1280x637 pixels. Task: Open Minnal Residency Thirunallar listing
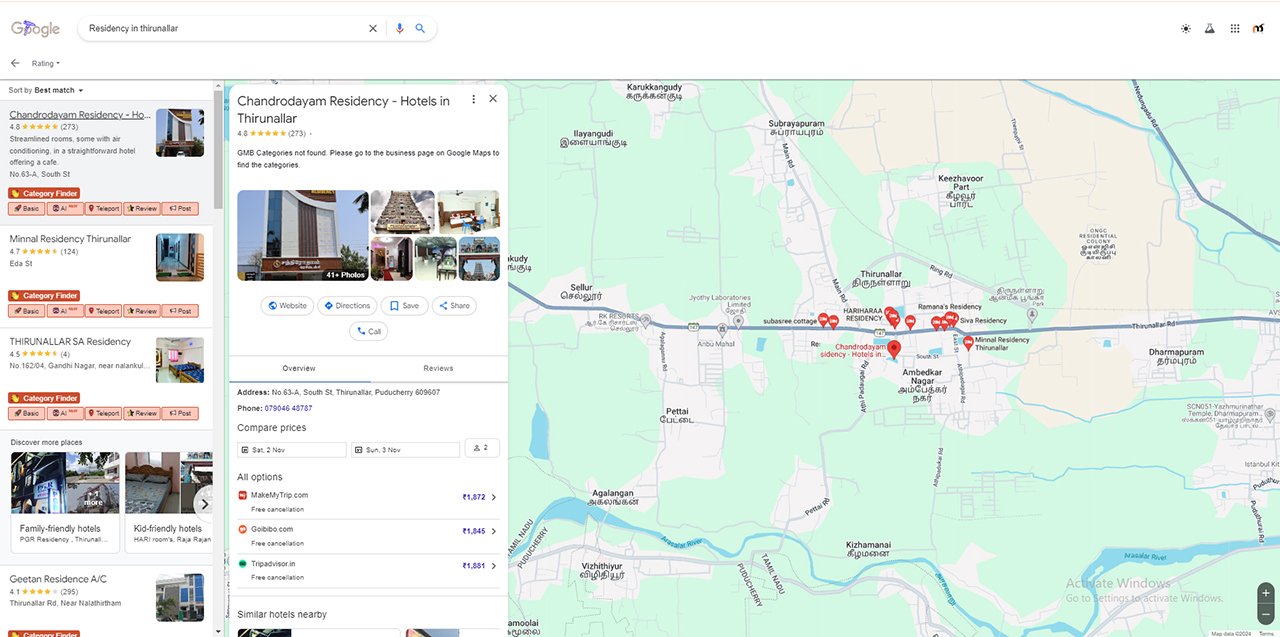click(x=70, y=239)
